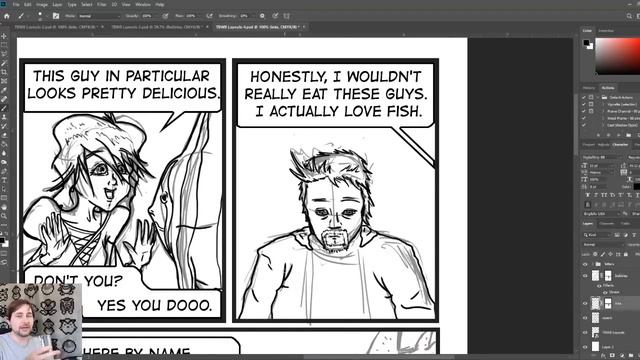Hide the letters group layer
Screen dimensions: 640x360
tap(585, 264)
